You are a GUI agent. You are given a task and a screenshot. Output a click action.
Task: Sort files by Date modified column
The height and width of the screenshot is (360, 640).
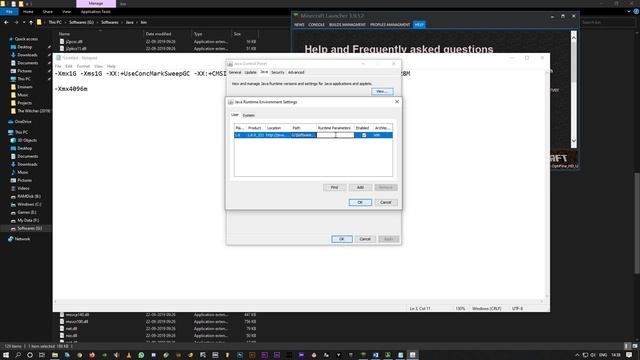click(x=158, y=34)
